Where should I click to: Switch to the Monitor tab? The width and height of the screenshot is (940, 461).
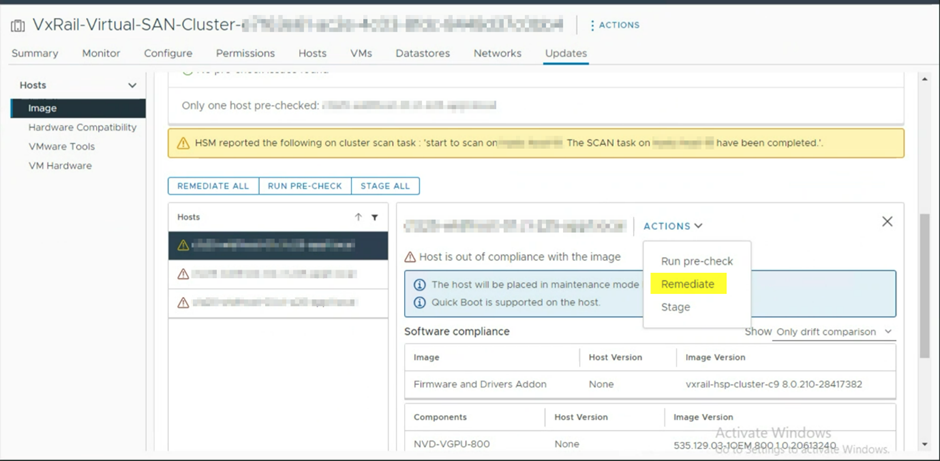point(101,53)
